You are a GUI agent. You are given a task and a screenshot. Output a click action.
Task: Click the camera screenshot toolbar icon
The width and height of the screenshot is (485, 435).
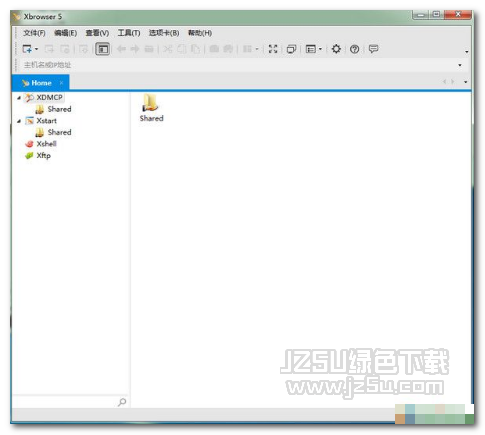point(214,49)
